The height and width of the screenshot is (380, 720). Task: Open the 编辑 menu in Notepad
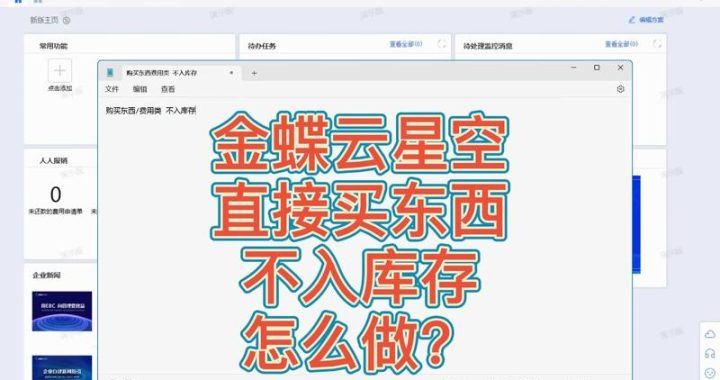click(x=140, y=89)
